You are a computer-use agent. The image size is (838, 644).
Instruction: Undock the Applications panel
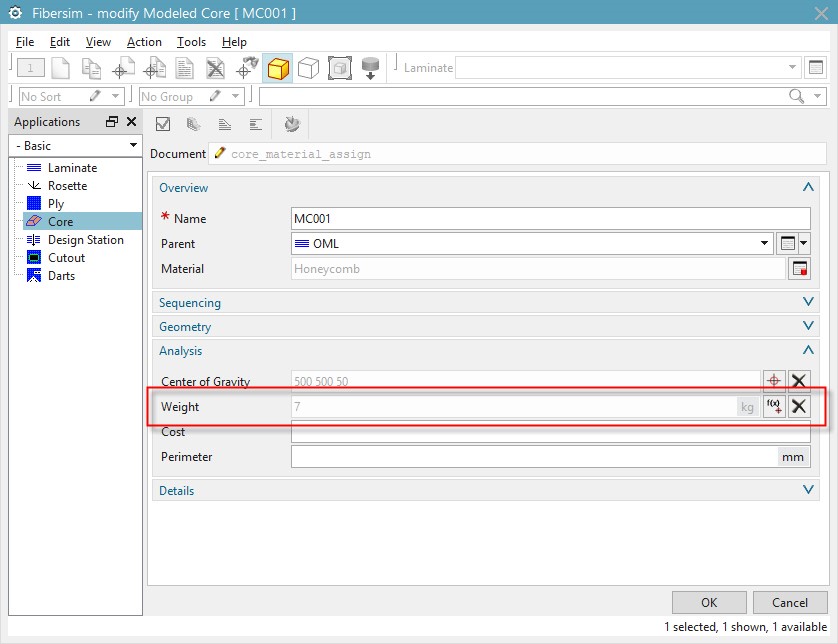(x=112, y=122)
